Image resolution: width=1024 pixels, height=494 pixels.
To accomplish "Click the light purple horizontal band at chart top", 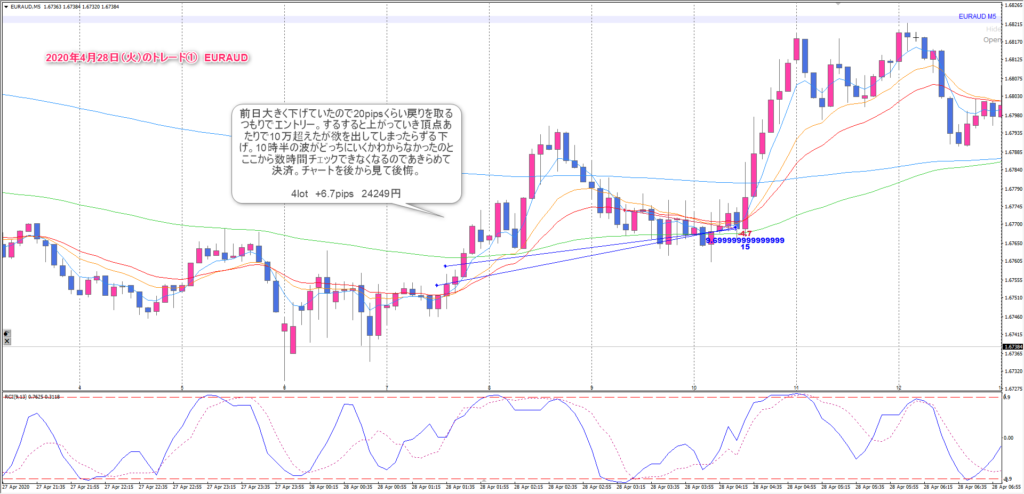I will click(500, 19).
